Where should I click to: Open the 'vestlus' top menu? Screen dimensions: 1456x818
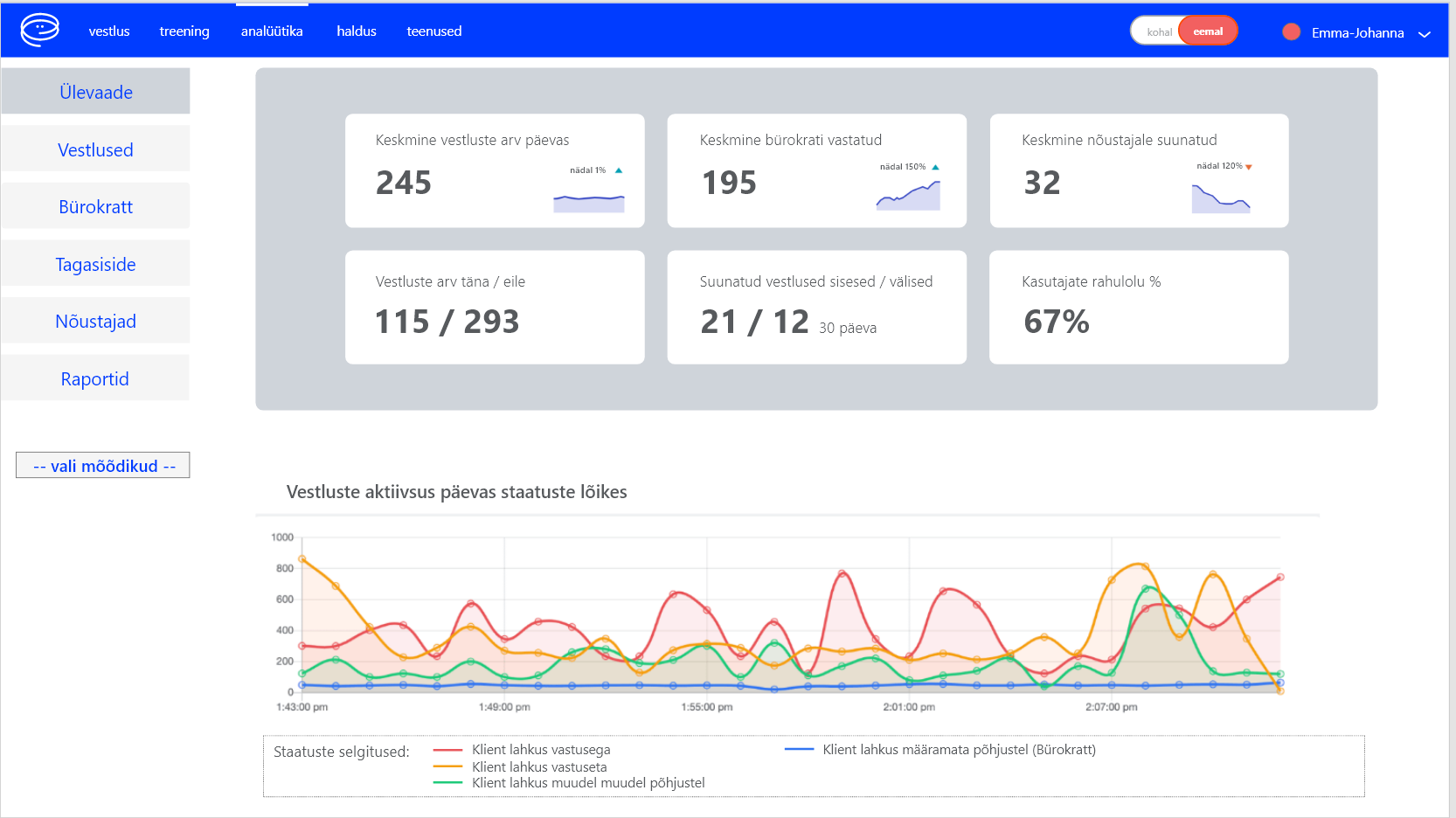coord(109,31)
